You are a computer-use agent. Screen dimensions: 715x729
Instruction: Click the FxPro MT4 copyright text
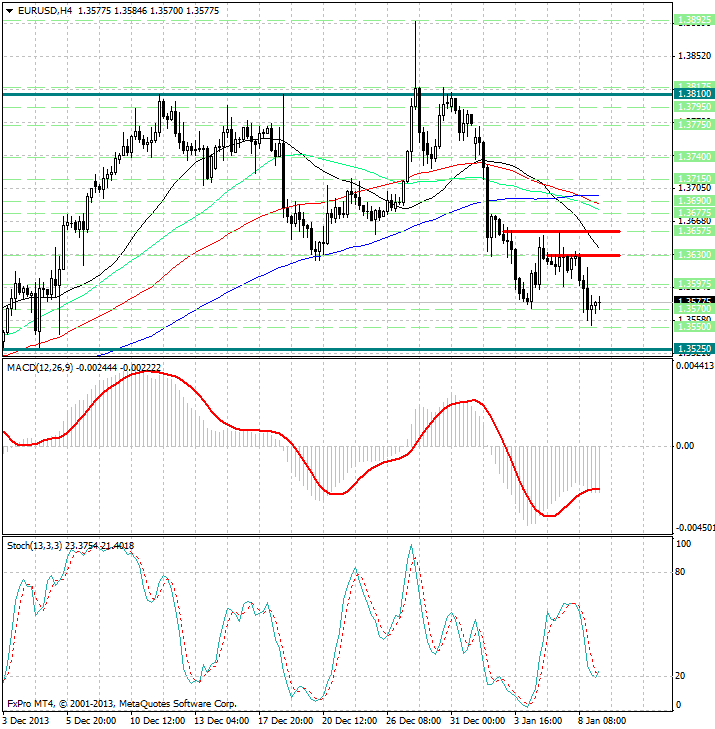point(121,705)
